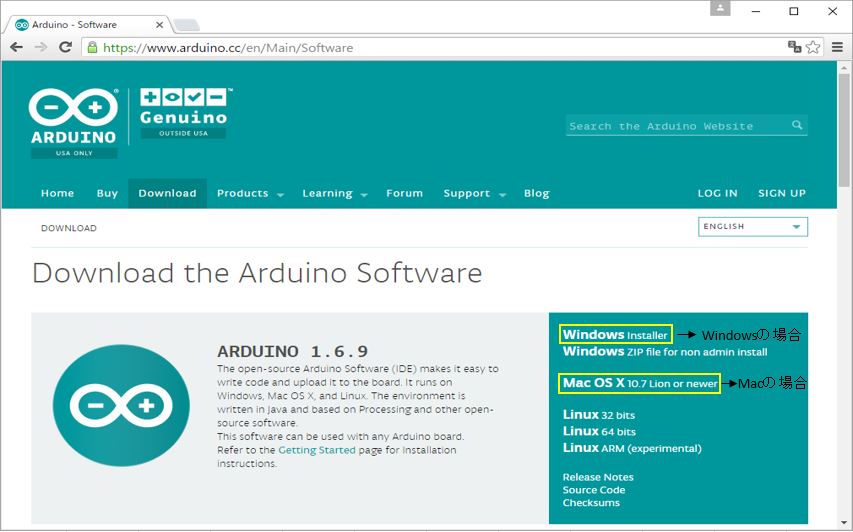Close the Arduino - Software tab

pyautogui.click(x=159, y=24)
